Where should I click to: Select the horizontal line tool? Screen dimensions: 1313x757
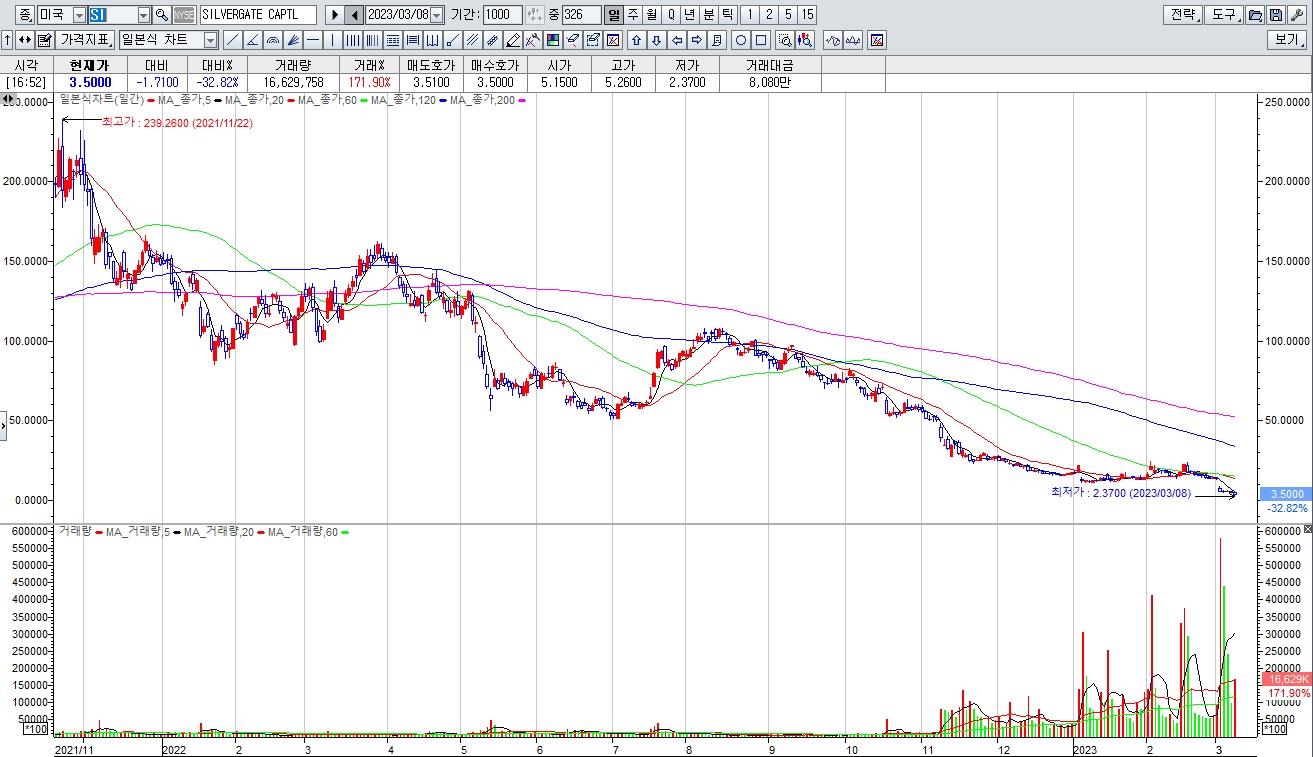(x=313, y=40)
